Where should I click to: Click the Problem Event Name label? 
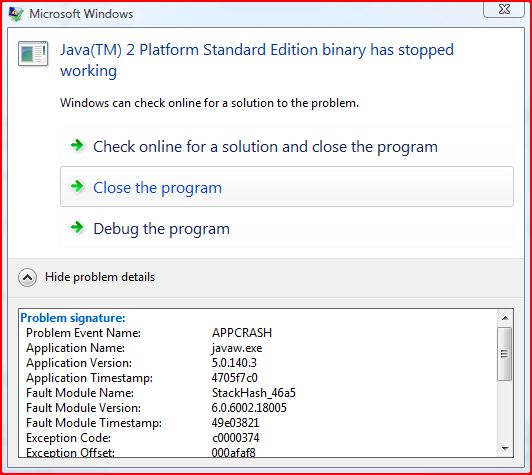[x=83, y=333]
